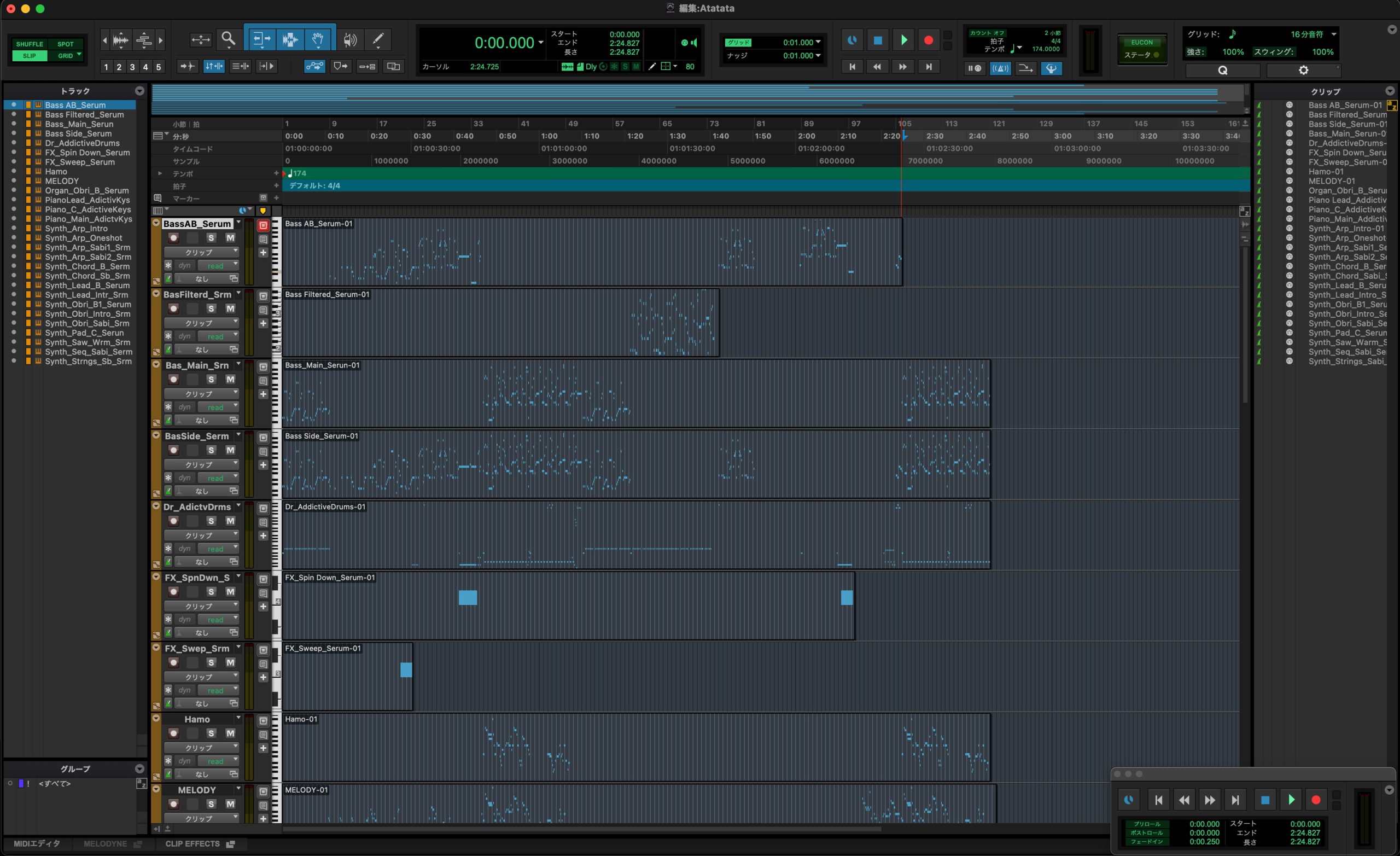Select the Scrubber speaker tool

point(350,39)
